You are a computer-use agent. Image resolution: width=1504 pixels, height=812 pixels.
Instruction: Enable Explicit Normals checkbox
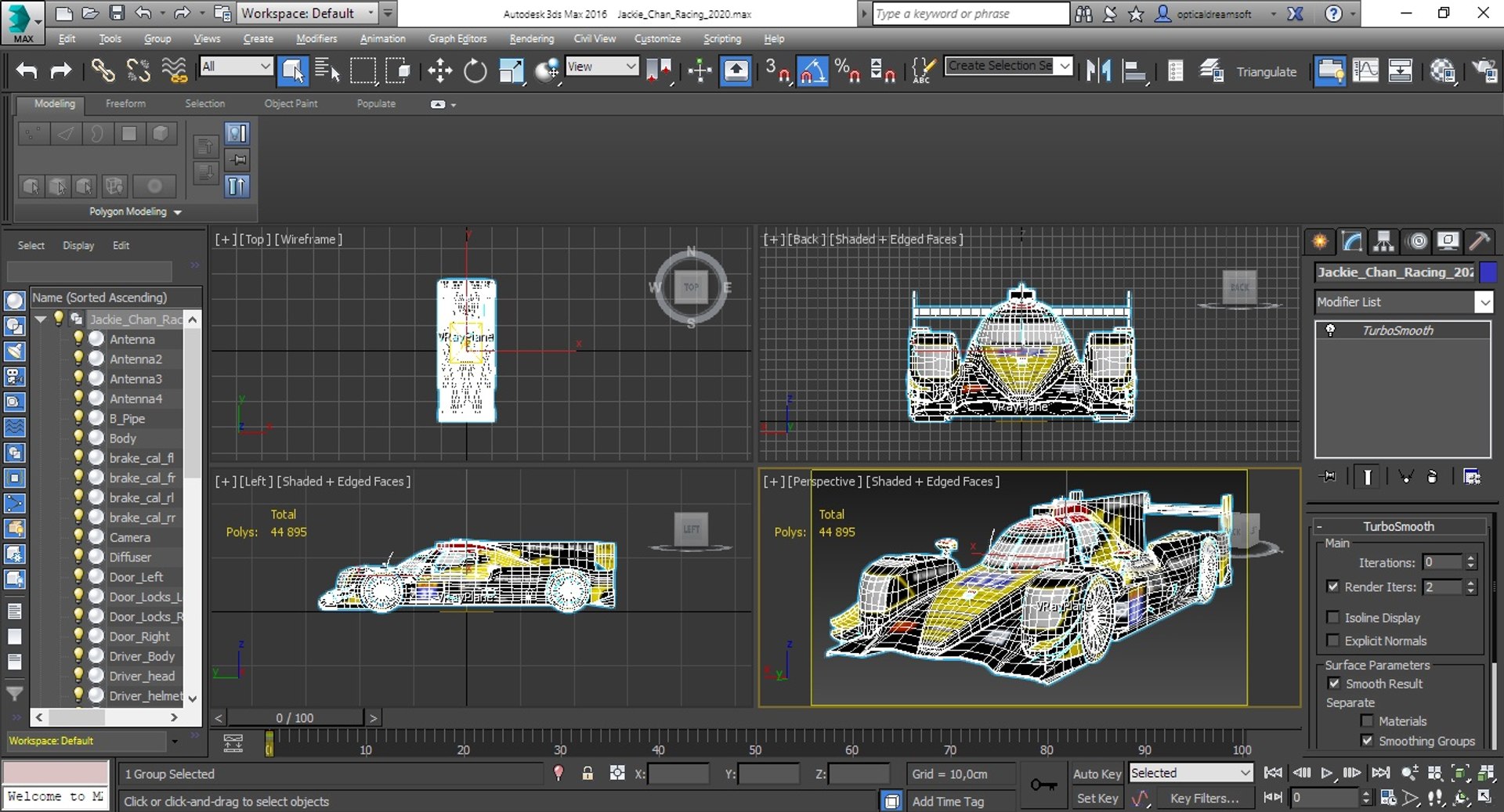(x=1332, y=641)
